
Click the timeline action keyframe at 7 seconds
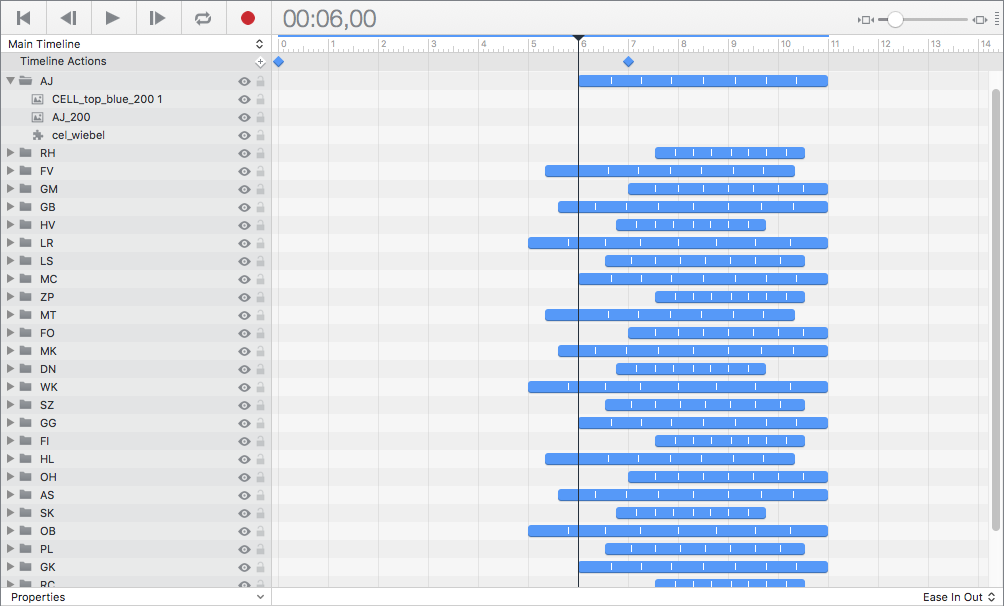pos(628,61)
